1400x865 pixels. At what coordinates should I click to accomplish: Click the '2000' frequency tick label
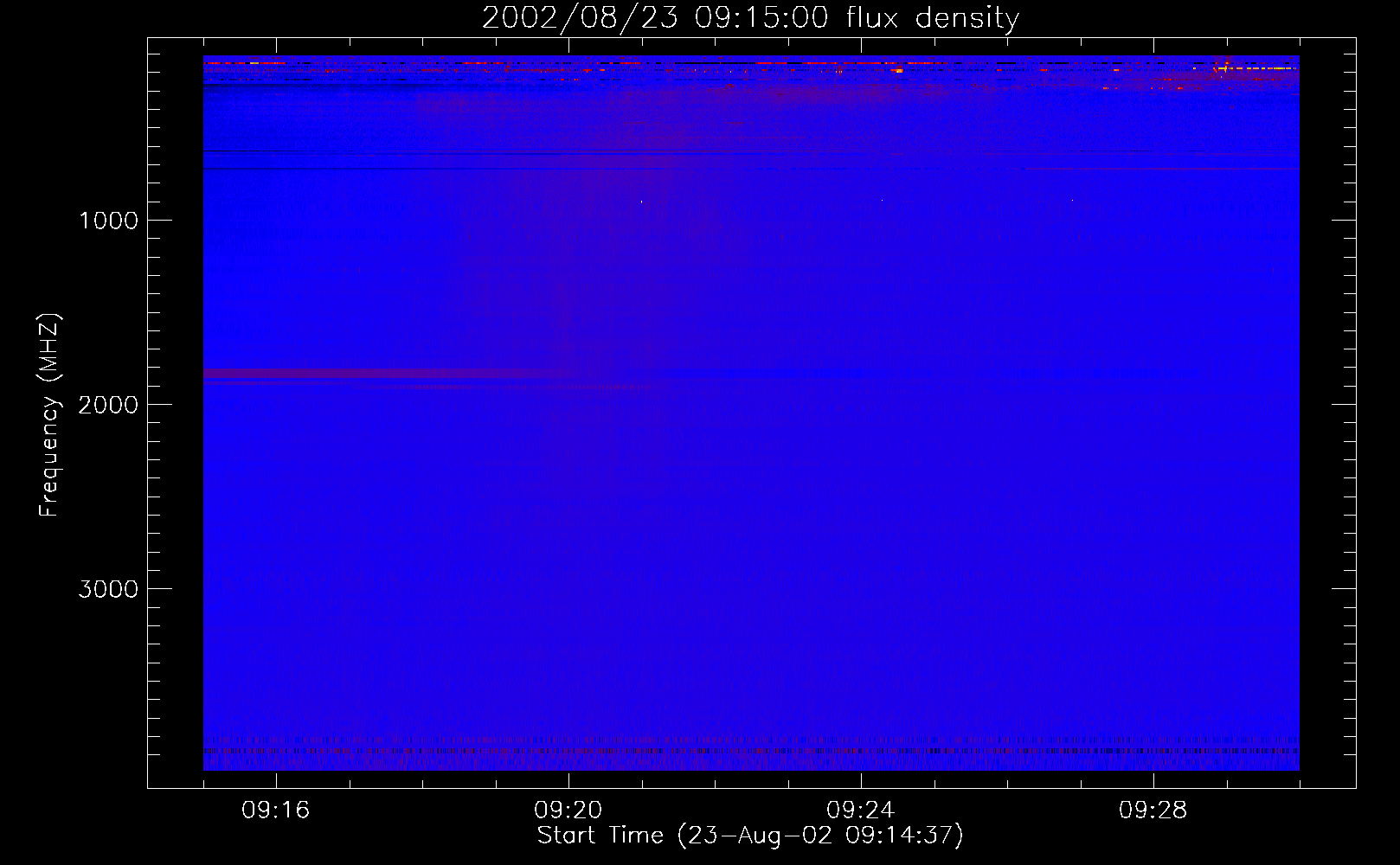(x=108, y=405)
